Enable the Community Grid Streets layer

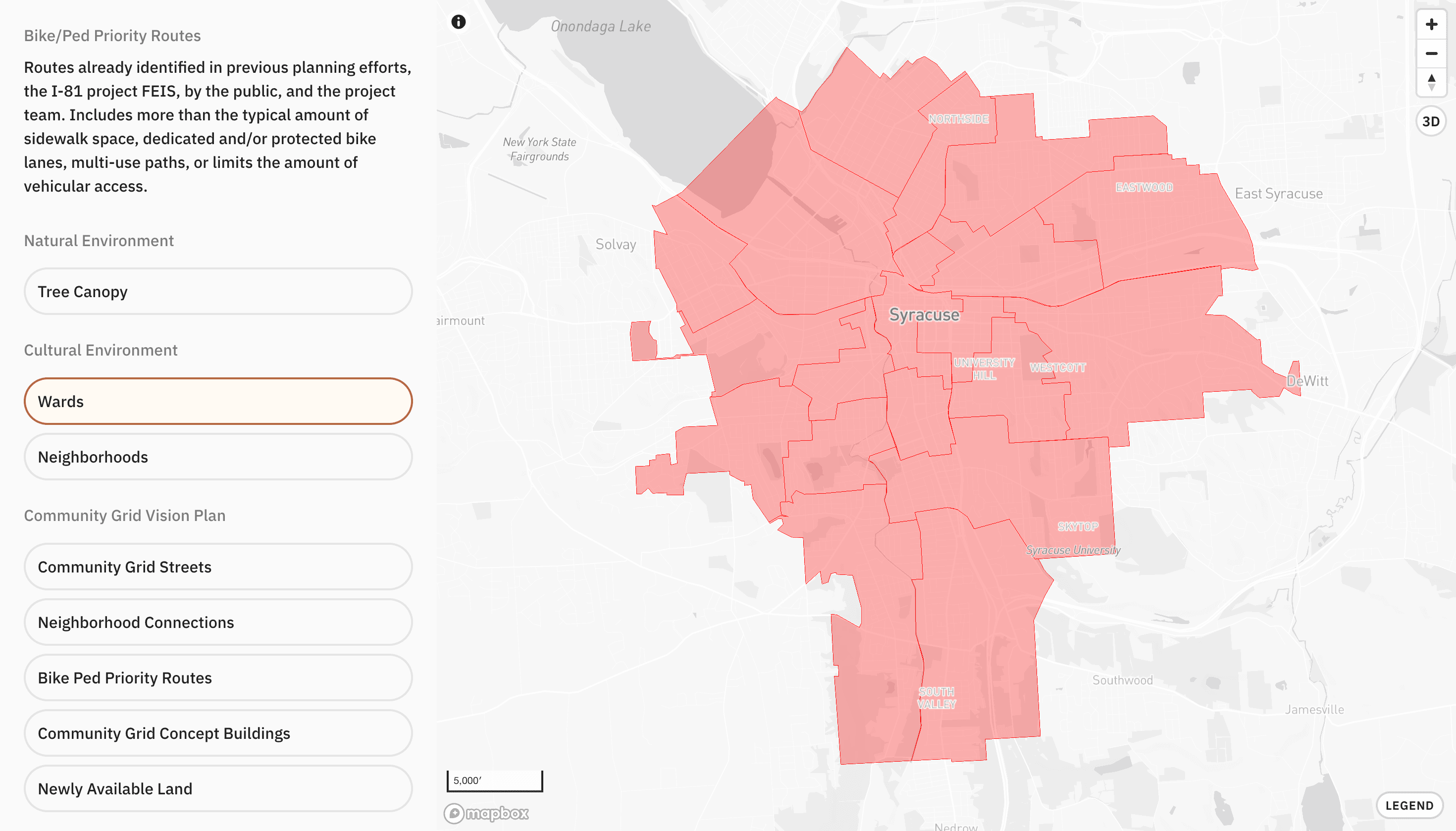point(218,567)
